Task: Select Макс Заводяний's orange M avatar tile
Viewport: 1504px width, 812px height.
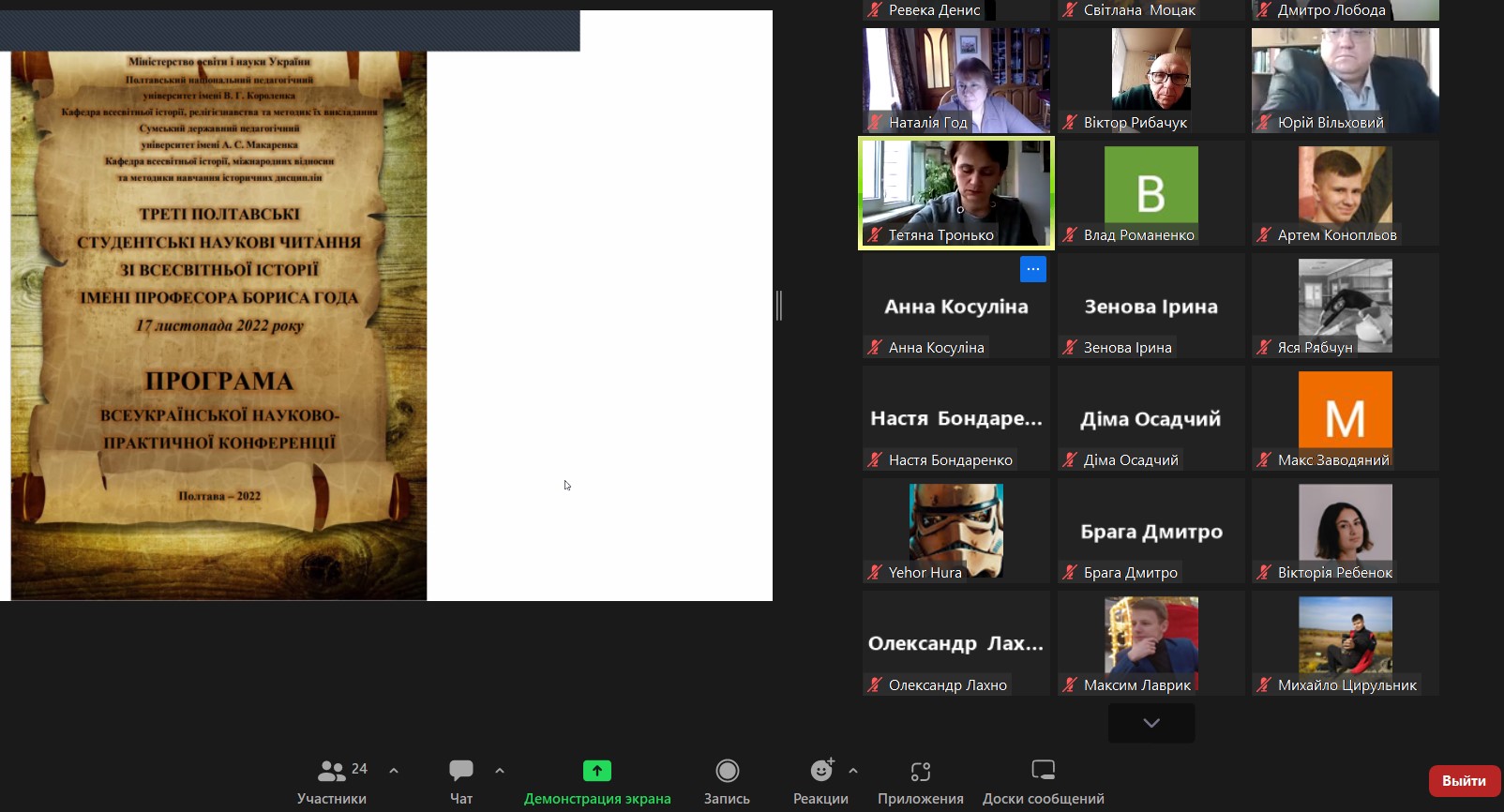Action: [1345, 411]
